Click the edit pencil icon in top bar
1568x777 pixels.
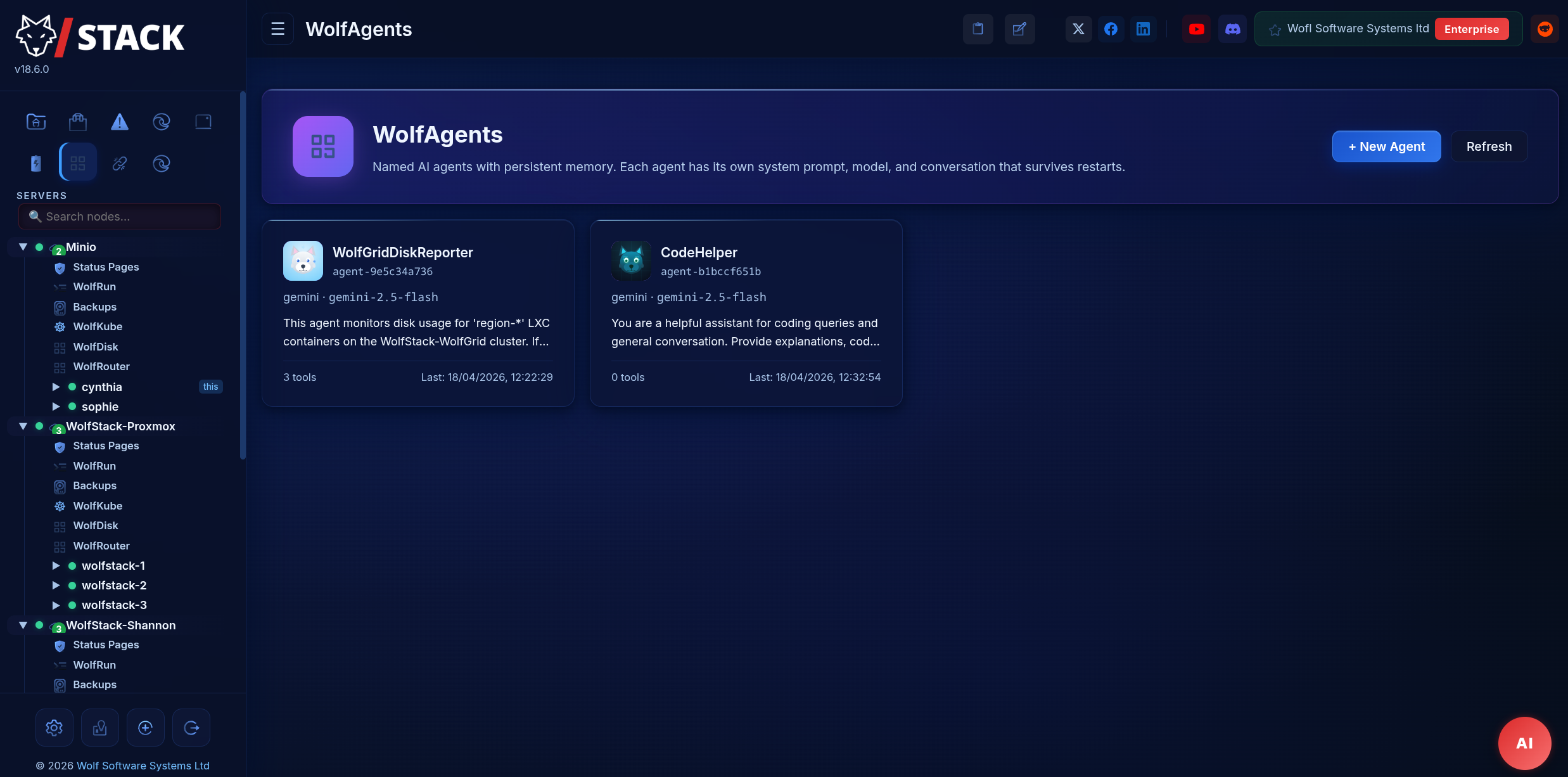(1019, 29)
